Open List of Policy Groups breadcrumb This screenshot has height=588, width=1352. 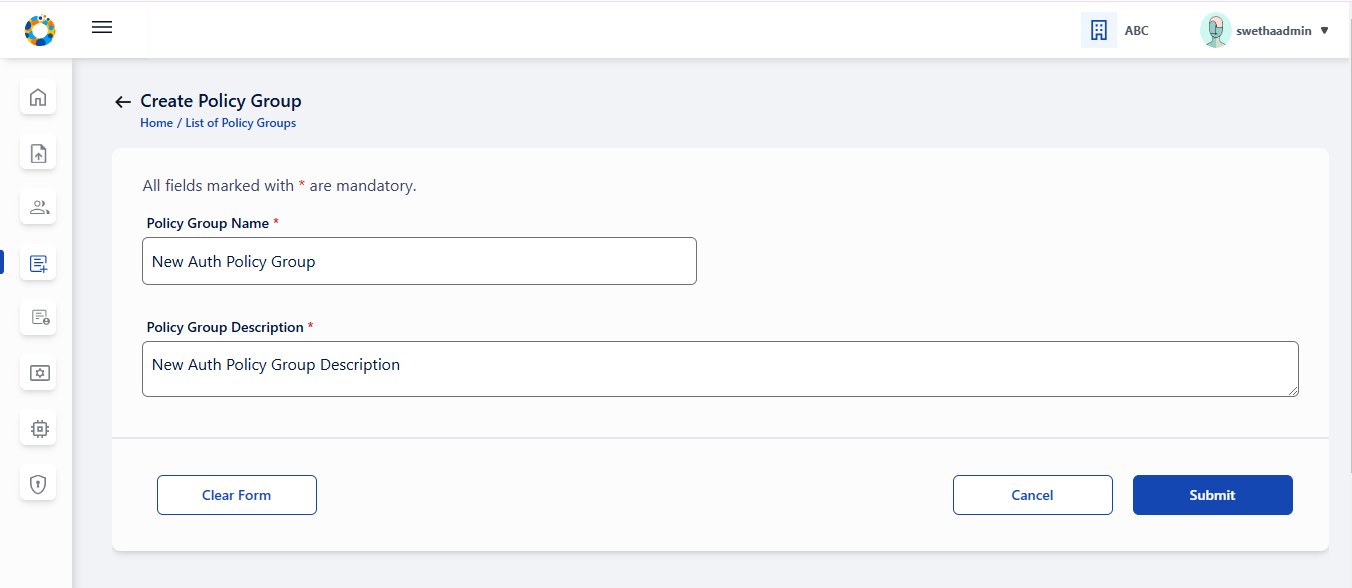pos(240,123)
